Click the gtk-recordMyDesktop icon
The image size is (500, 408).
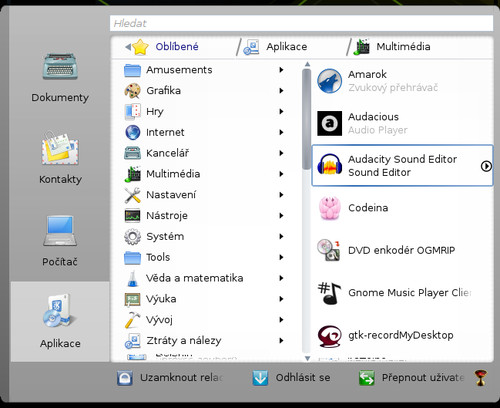point(329,335)
